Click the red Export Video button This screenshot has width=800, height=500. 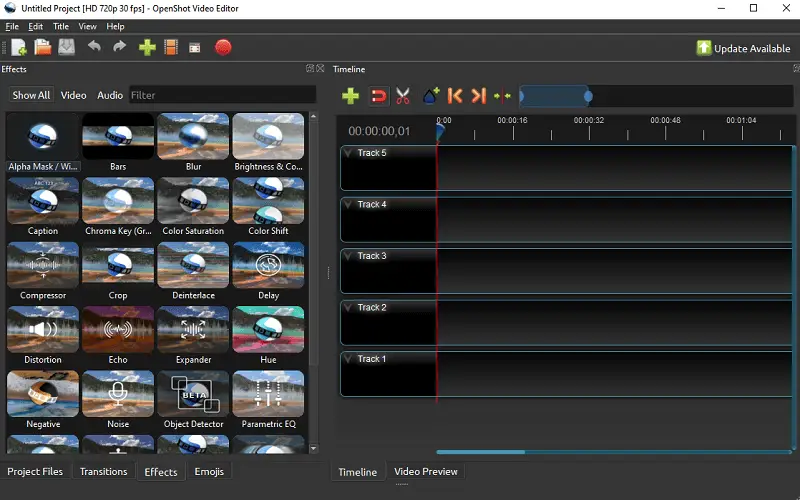pos(223,47)
